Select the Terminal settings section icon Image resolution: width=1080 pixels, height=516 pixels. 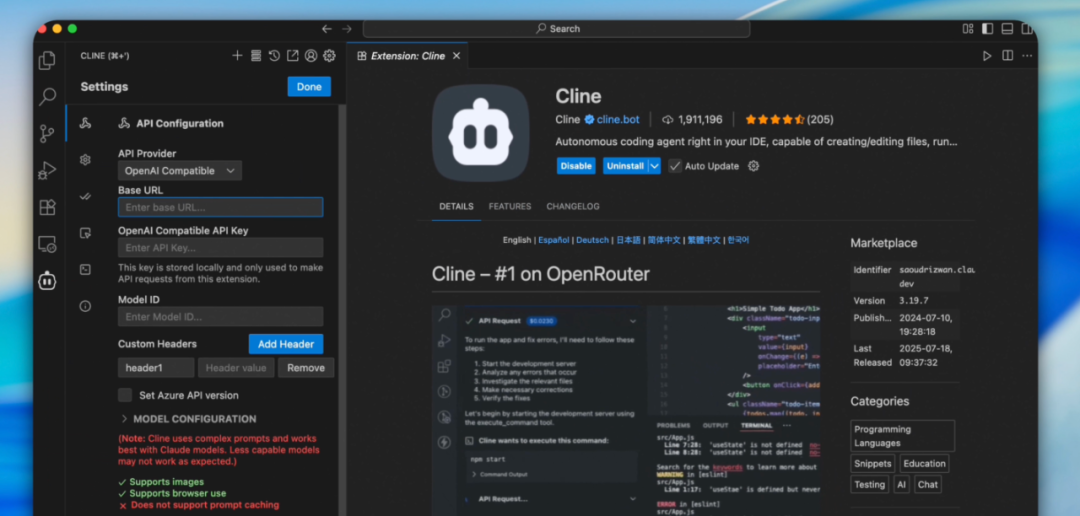[85, 269]
